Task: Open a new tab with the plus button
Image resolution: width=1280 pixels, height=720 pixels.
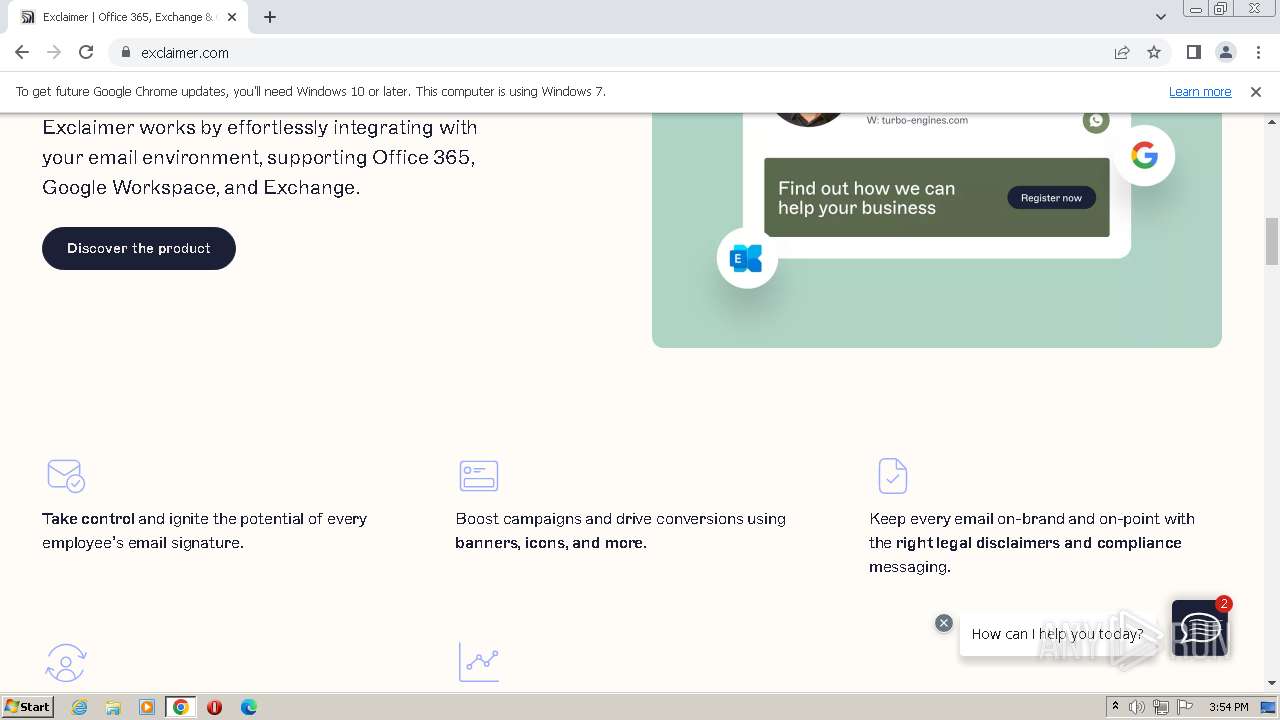Action: 270,17
